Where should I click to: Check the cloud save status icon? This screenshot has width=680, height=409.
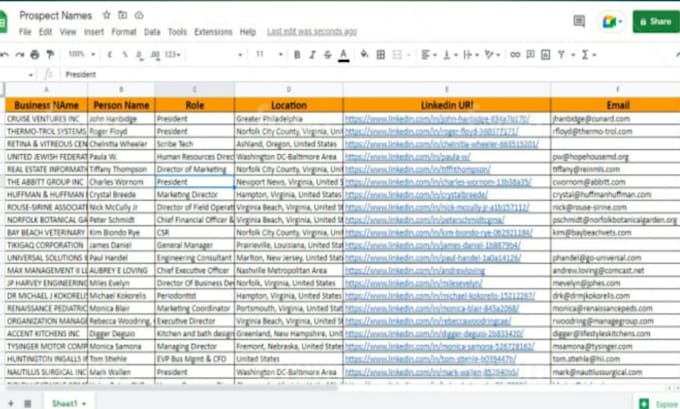(x=139, y=15)
